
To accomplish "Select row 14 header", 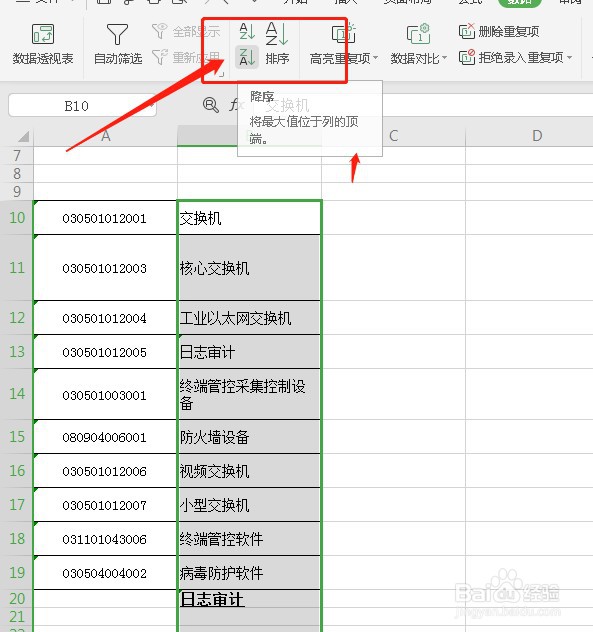I will click(x=17, y=394).
